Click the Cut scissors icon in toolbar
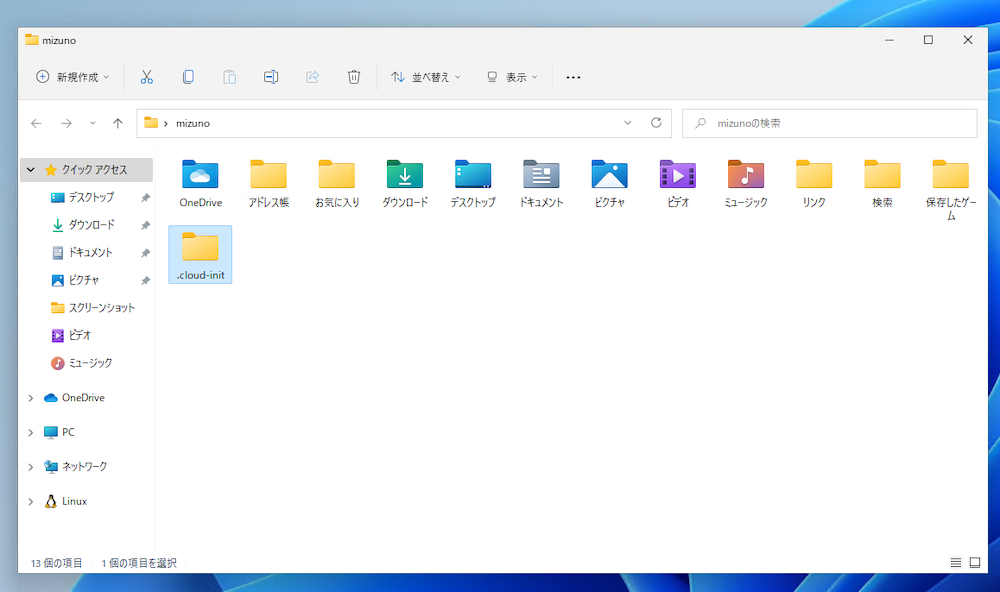 pos(146,77)
